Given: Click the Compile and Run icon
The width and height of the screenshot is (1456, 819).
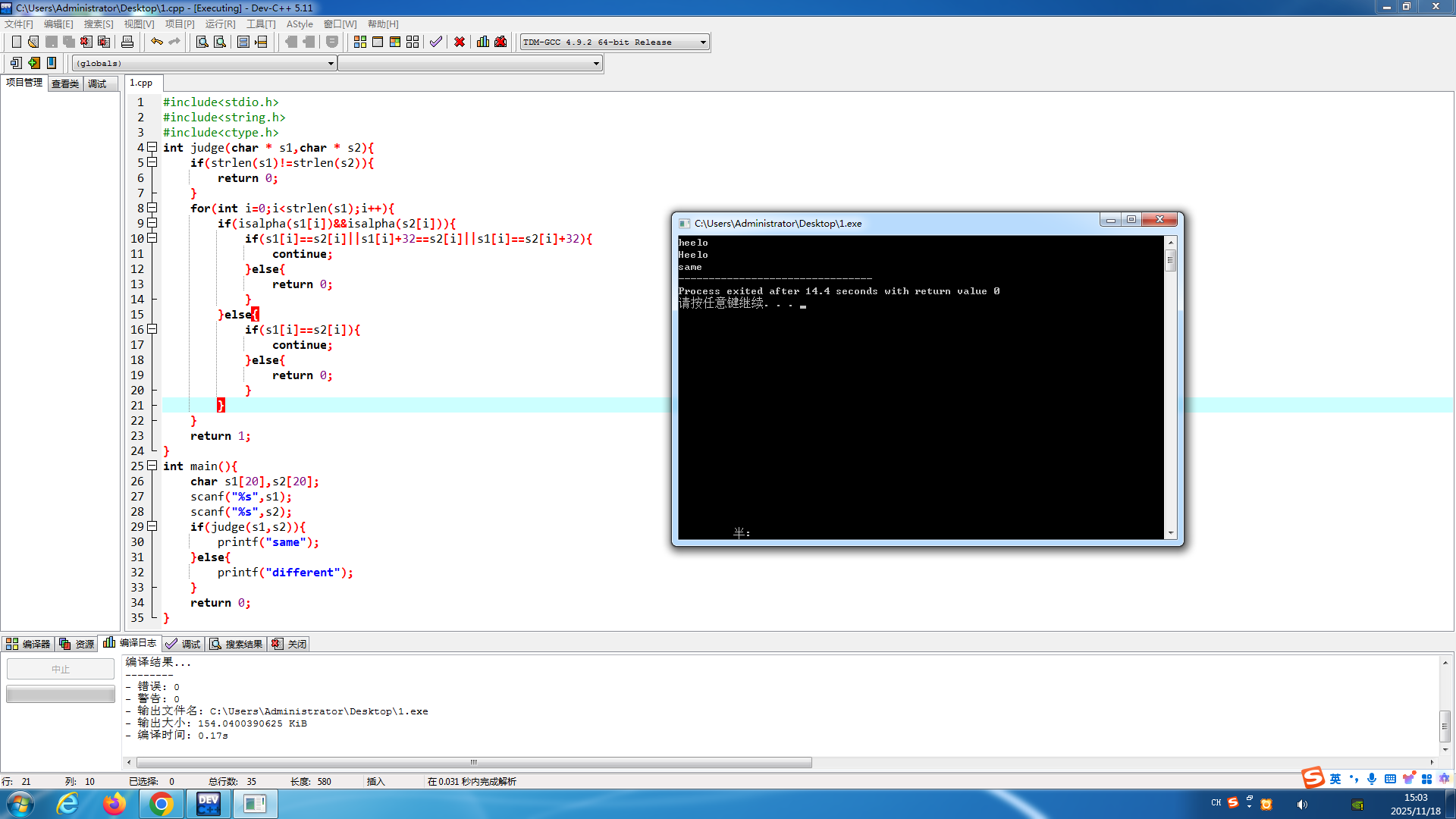Looking at the screenshot, I should pos(395,42).
